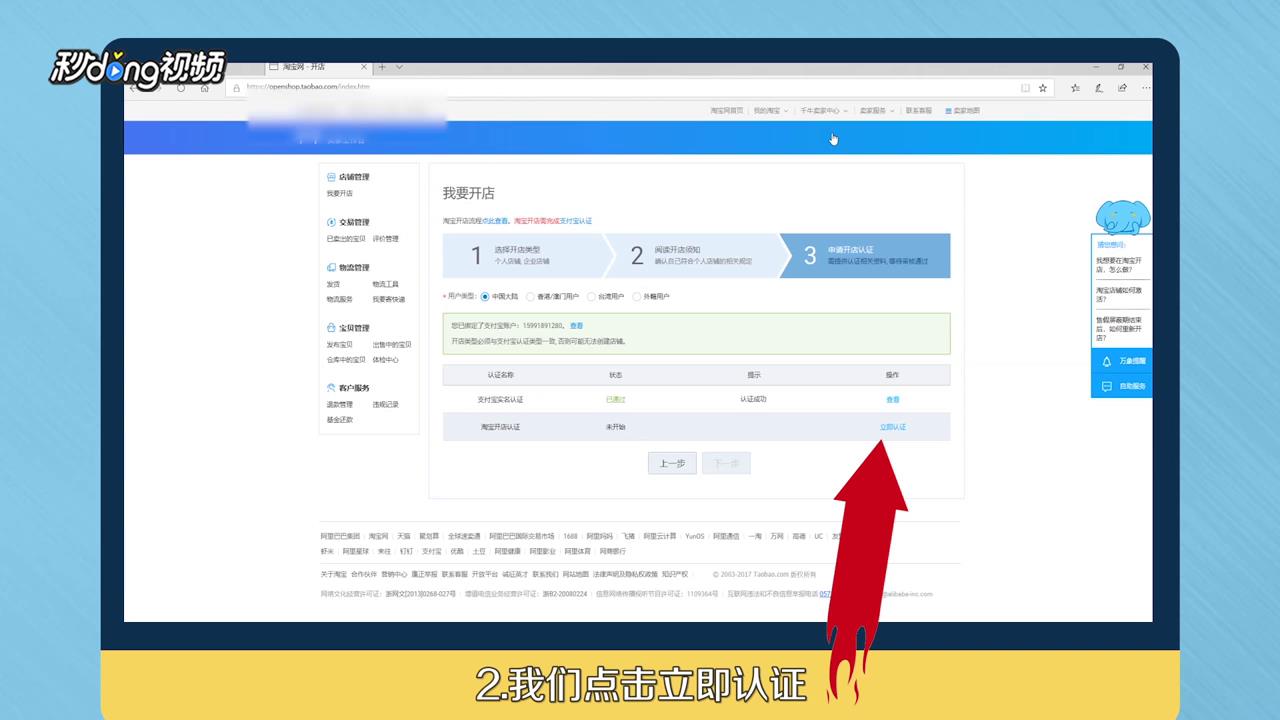Open 体检中心 in sidebar

point(386,359)
